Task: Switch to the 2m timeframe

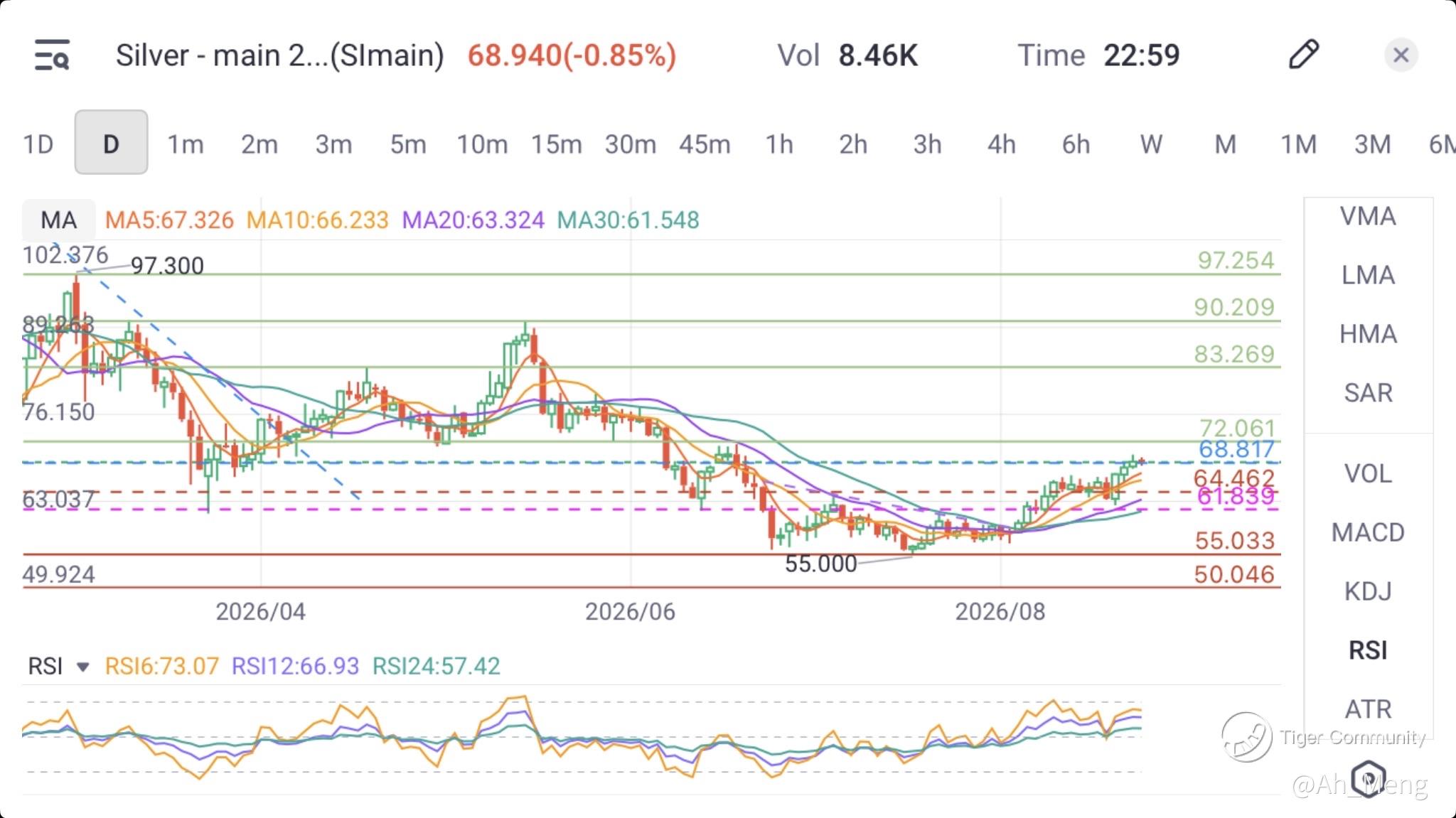Action: [x=259, y=144]
